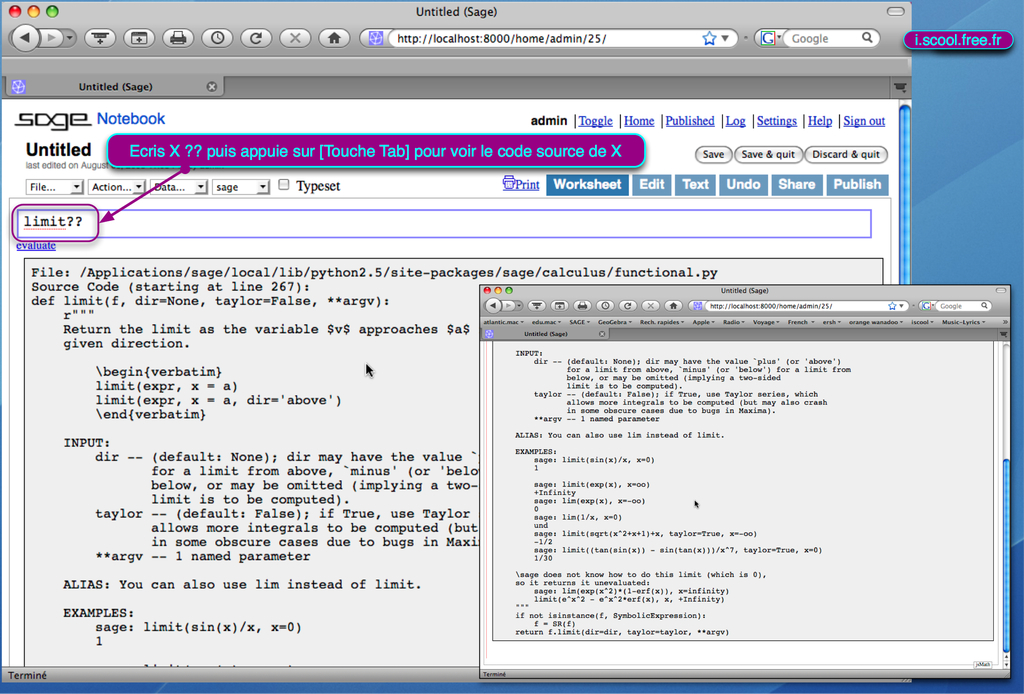Click Home icon in small overlapping window
The height and width of the screenshot is (694, 1024).
click(x=673, y=306)
